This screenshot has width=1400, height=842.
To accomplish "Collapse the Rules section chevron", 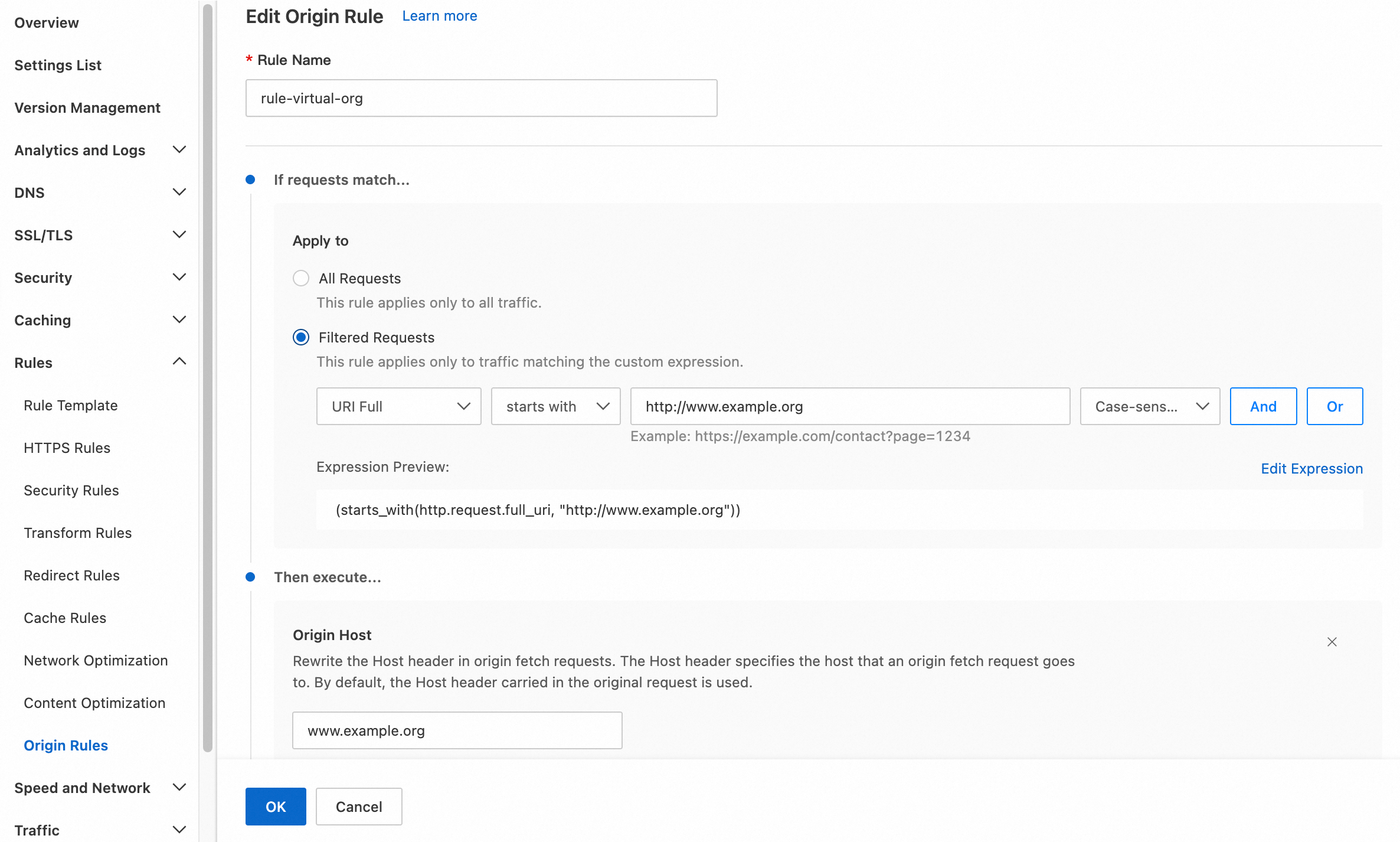I will [x=179, y=362].
